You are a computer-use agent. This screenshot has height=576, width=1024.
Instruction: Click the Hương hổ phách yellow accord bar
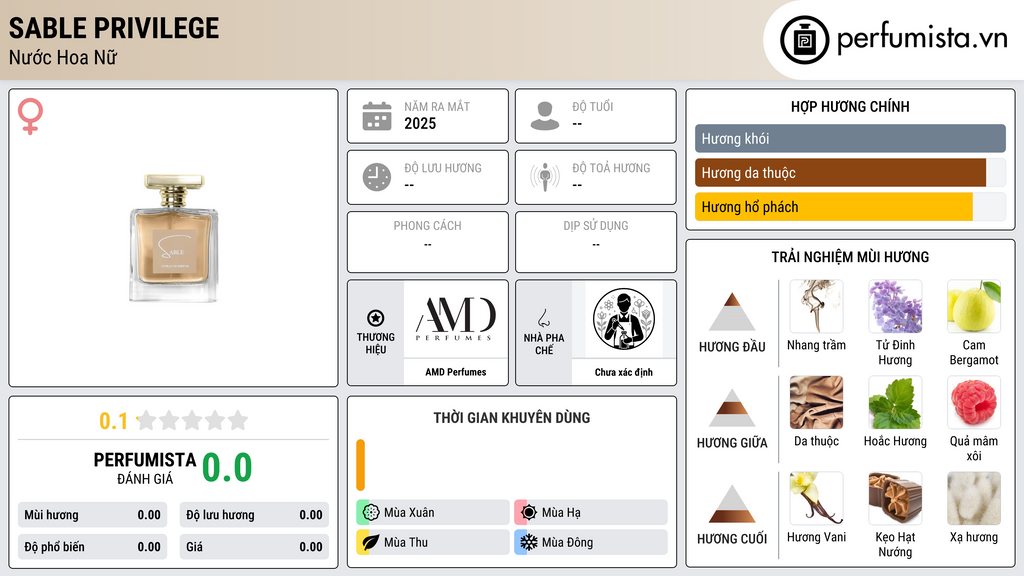tap(834, 207)
